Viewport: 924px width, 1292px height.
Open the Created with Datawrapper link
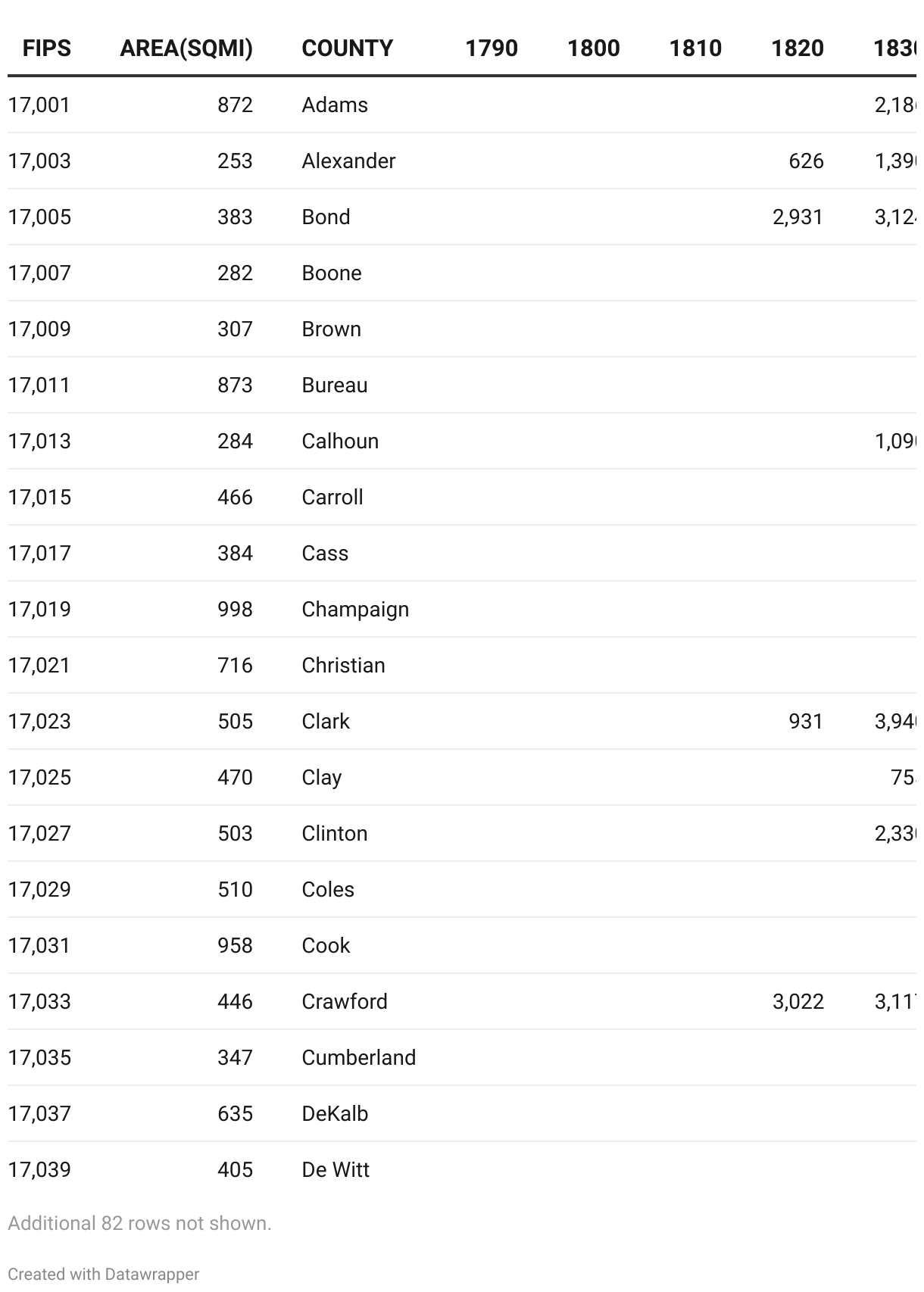tap(103, 1274)
